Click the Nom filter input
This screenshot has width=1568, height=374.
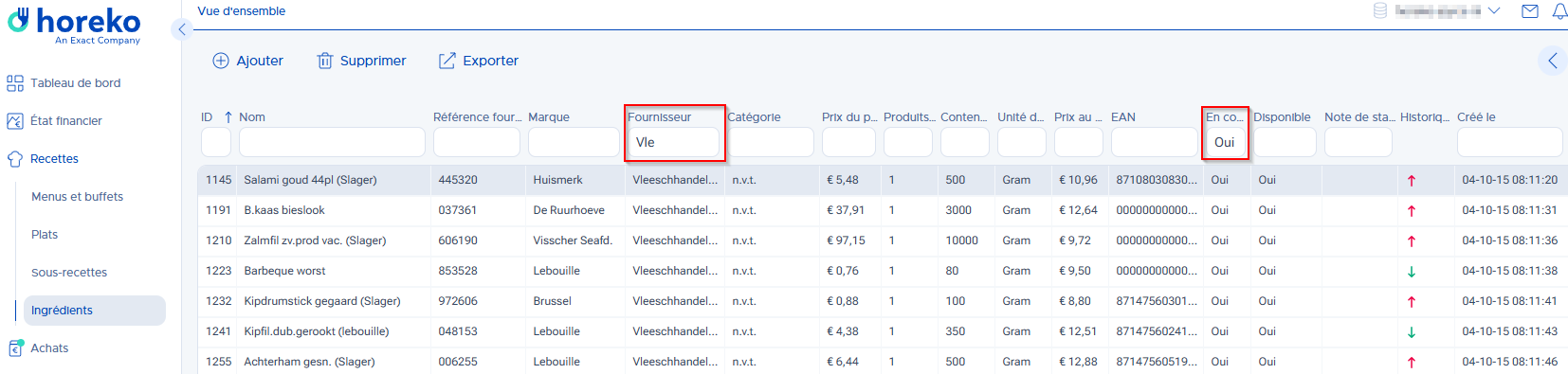332,142
